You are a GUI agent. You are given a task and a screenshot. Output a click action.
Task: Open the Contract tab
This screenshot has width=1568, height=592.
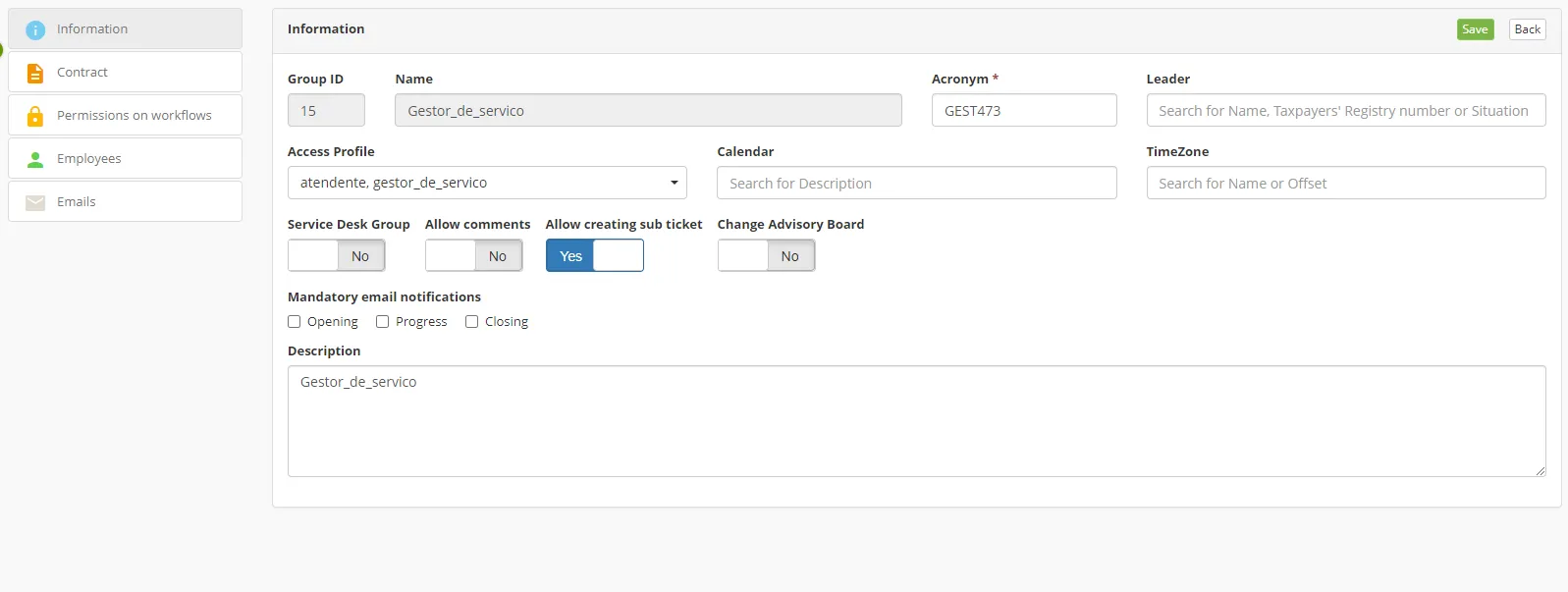click(x=126, y=72)
